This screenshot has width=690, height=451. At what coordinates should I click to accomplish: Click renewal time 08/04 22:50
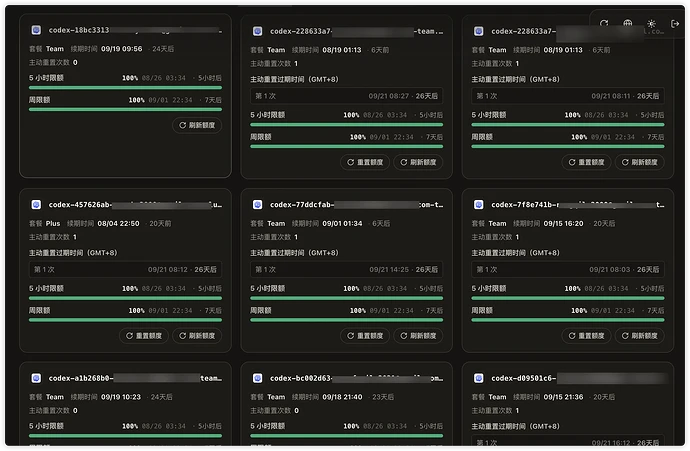click(118, 224)
